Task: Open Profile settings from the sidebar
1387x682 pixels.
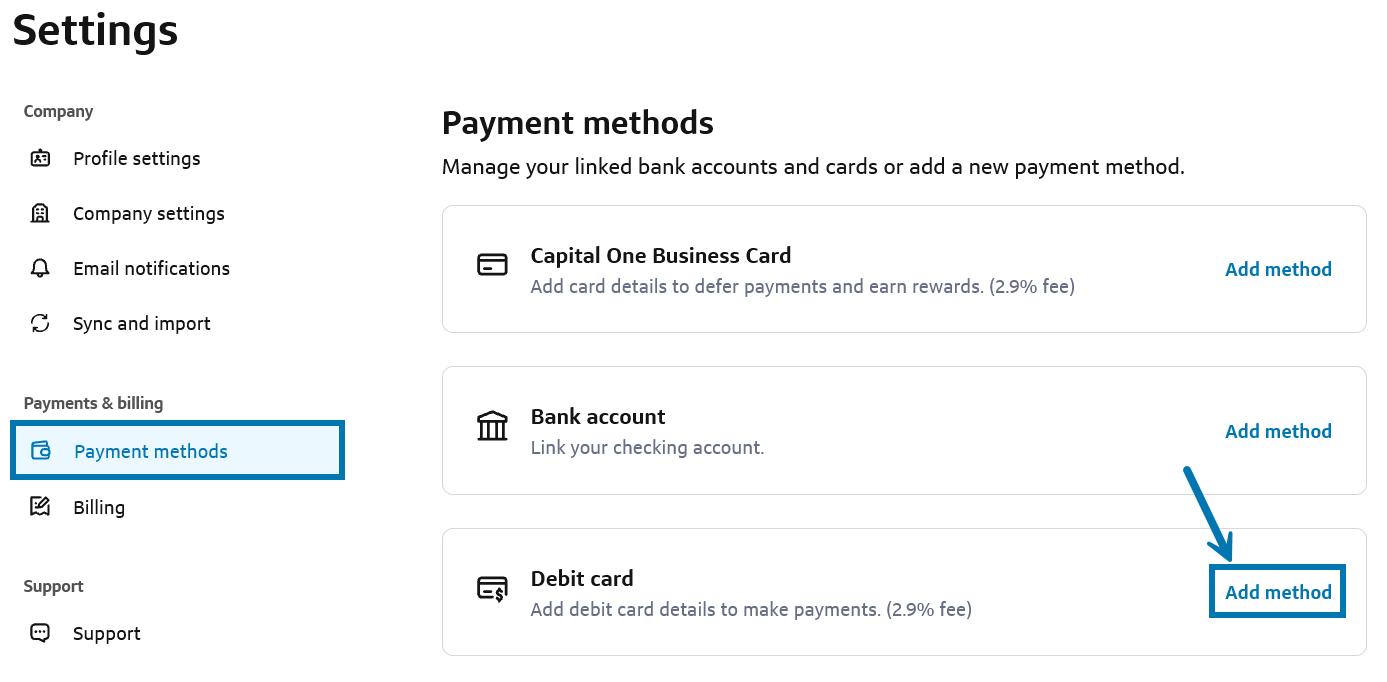Action: click(136, 158)
